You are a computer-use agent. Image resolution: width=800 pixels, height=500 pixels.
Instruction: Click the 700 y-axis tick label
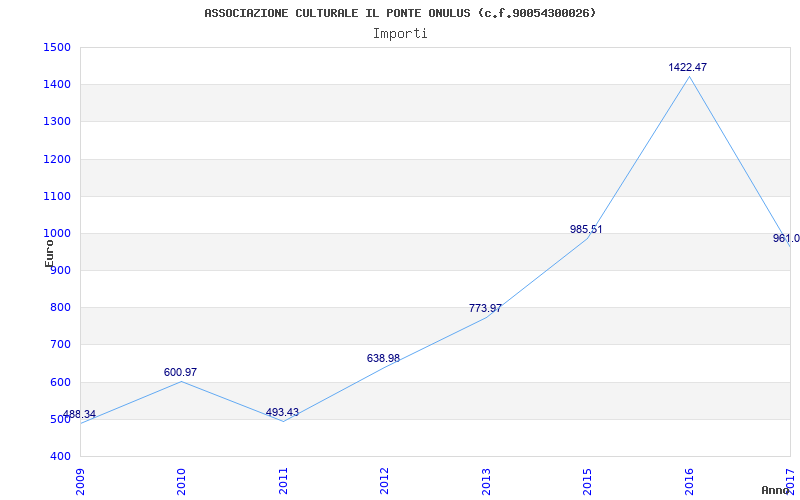pyautogui.click(x=60, y=345)
